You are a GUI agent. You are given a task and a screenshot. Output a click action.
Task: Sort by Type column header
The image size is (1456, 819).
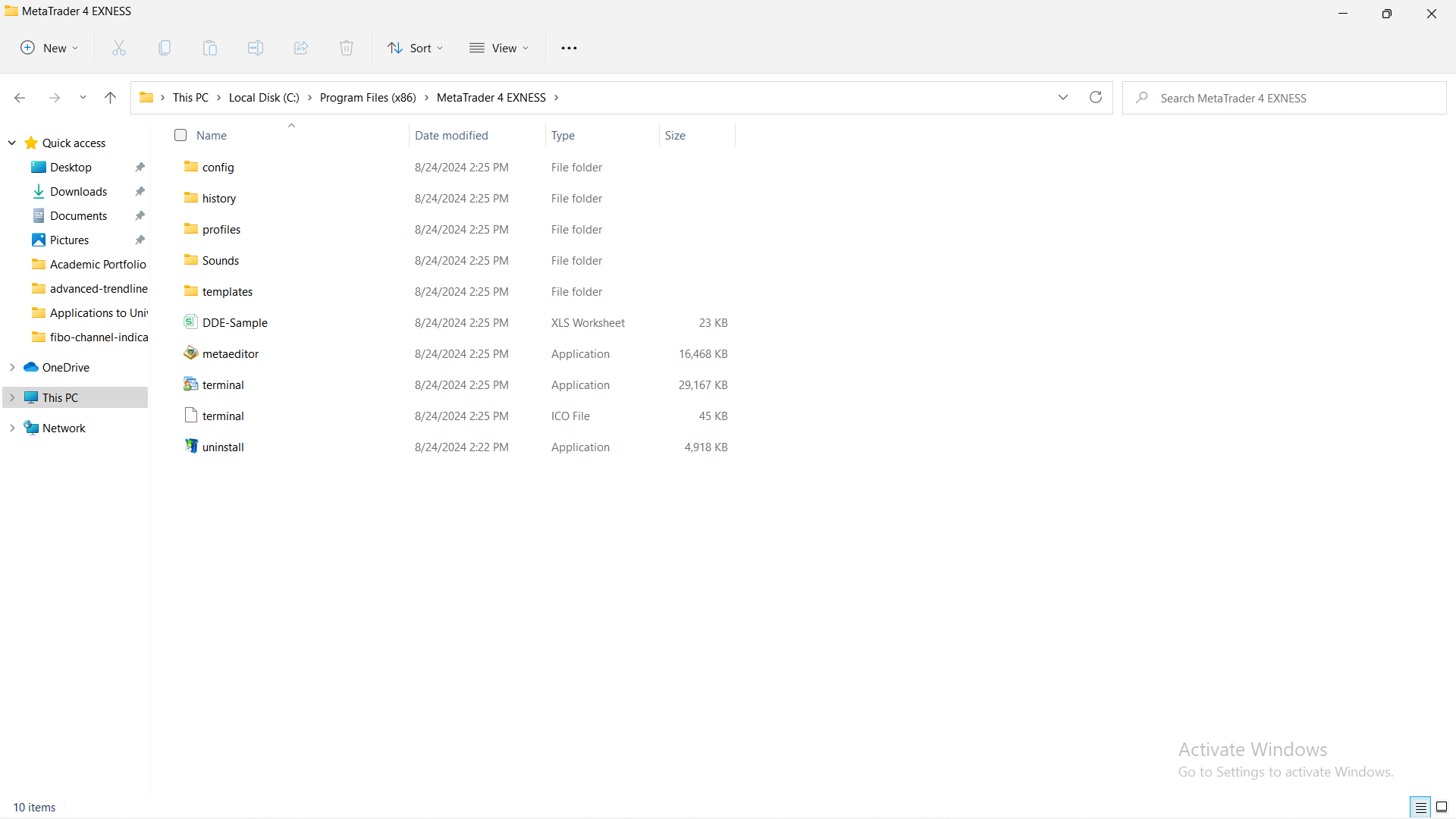pos(563,136)
